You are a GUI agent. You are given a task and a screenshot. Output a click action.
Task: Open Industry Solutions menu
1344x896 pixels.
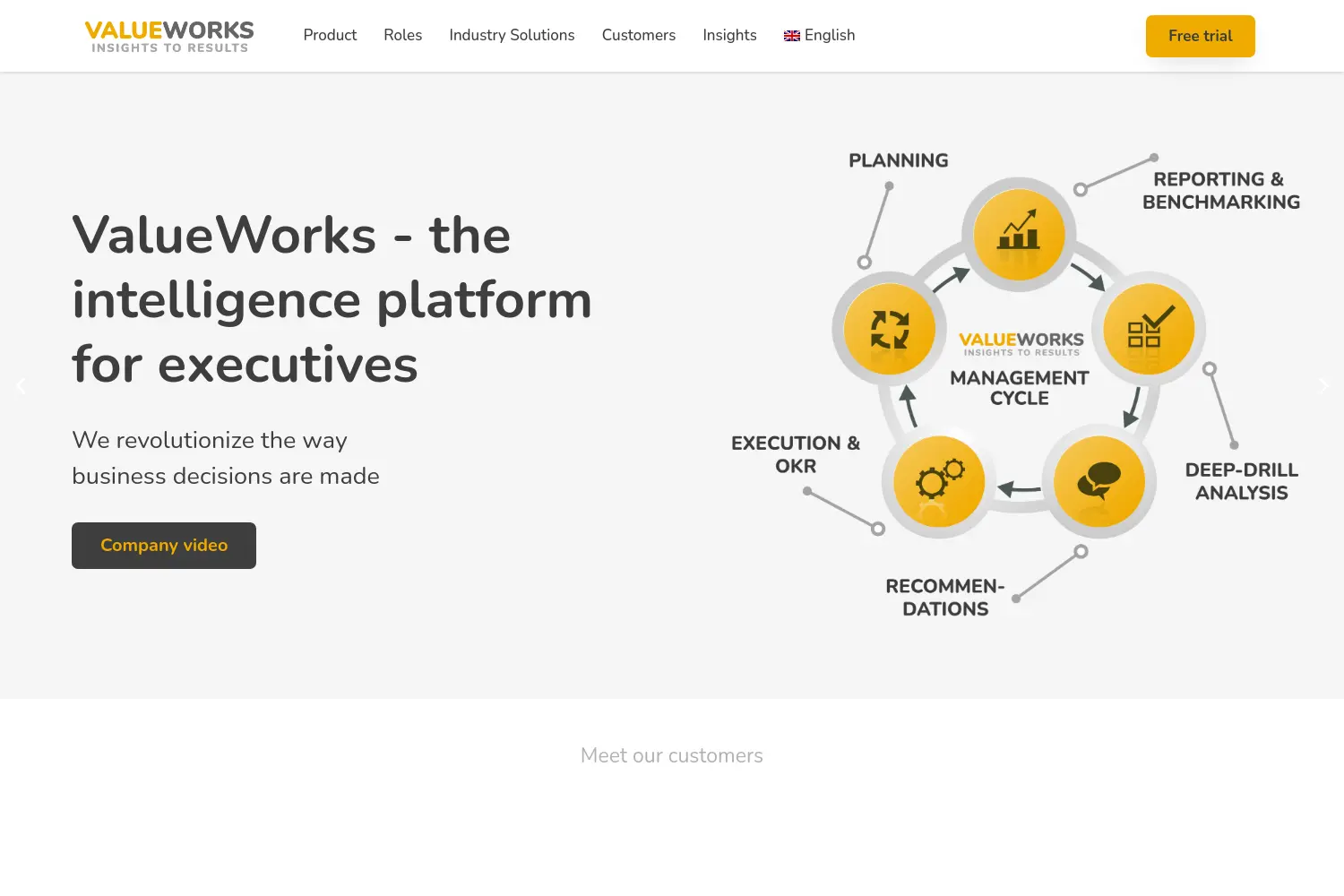512,35
